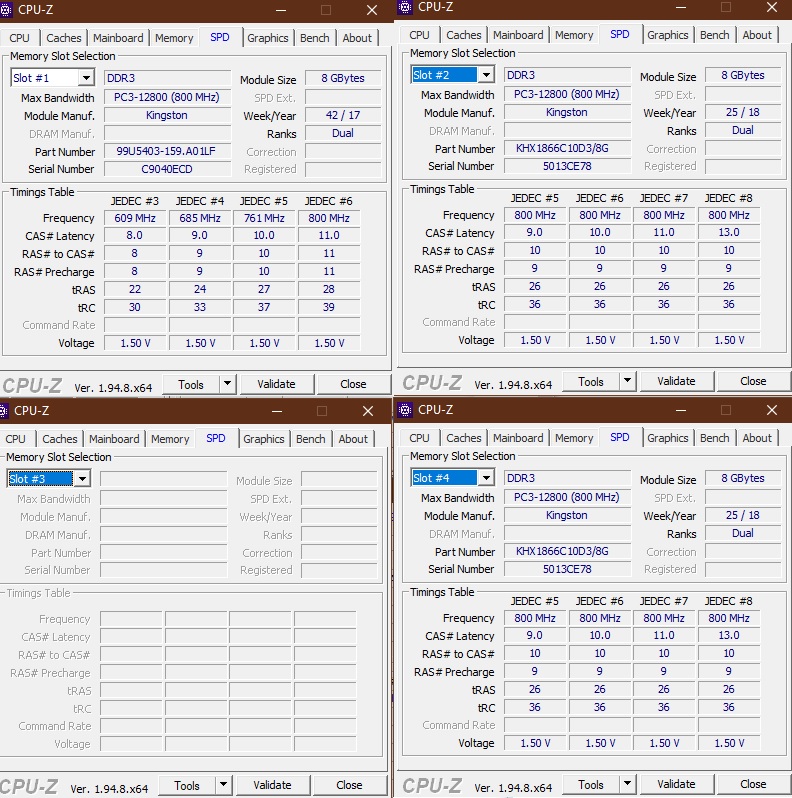Viewport: 792px width, 798px height.
Task: Click Validate button in Slot #1 window
Action: point(276,384)
